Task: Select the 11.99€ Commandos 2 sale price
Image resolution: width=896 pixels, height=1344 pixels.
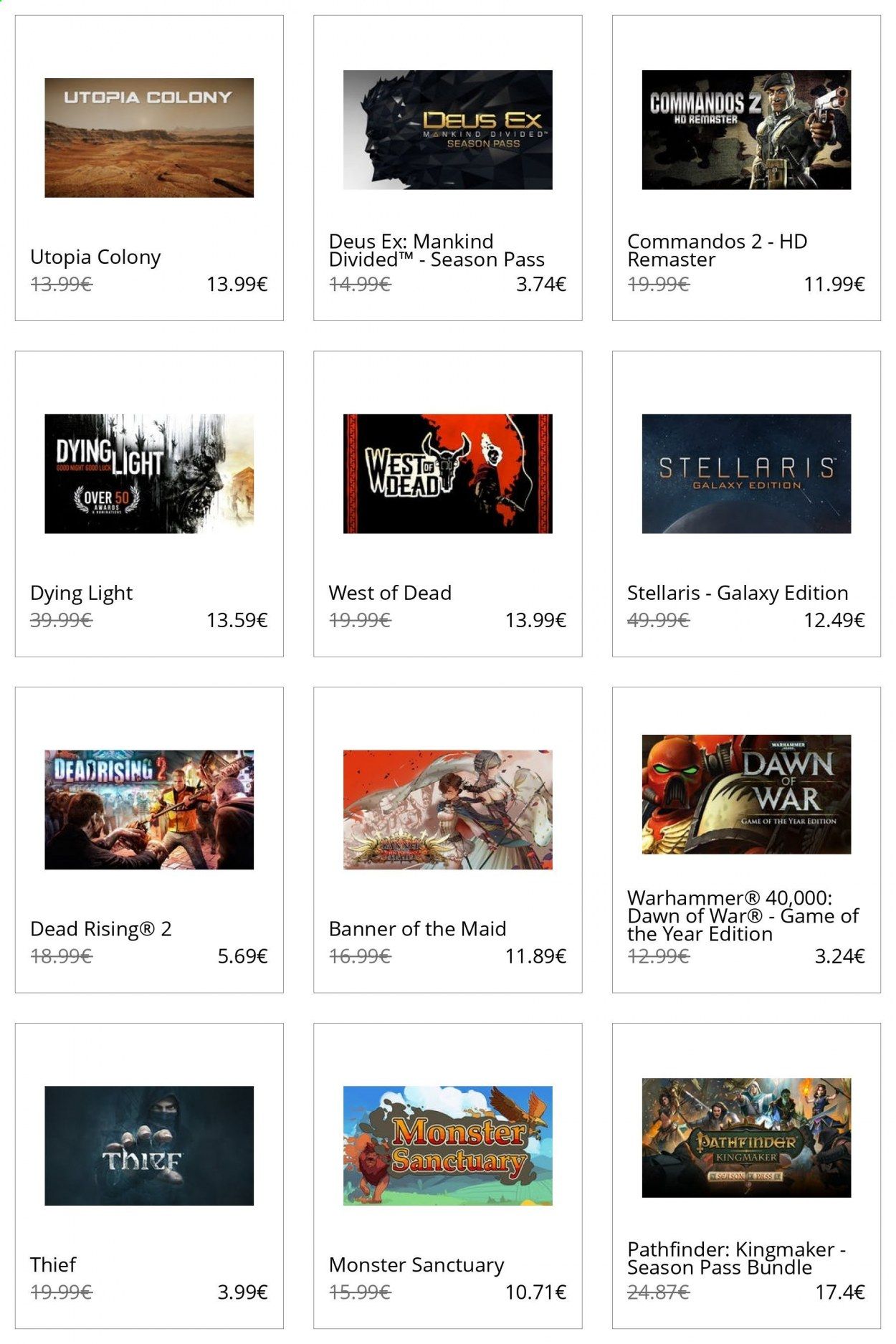Action: pos(834,285)
